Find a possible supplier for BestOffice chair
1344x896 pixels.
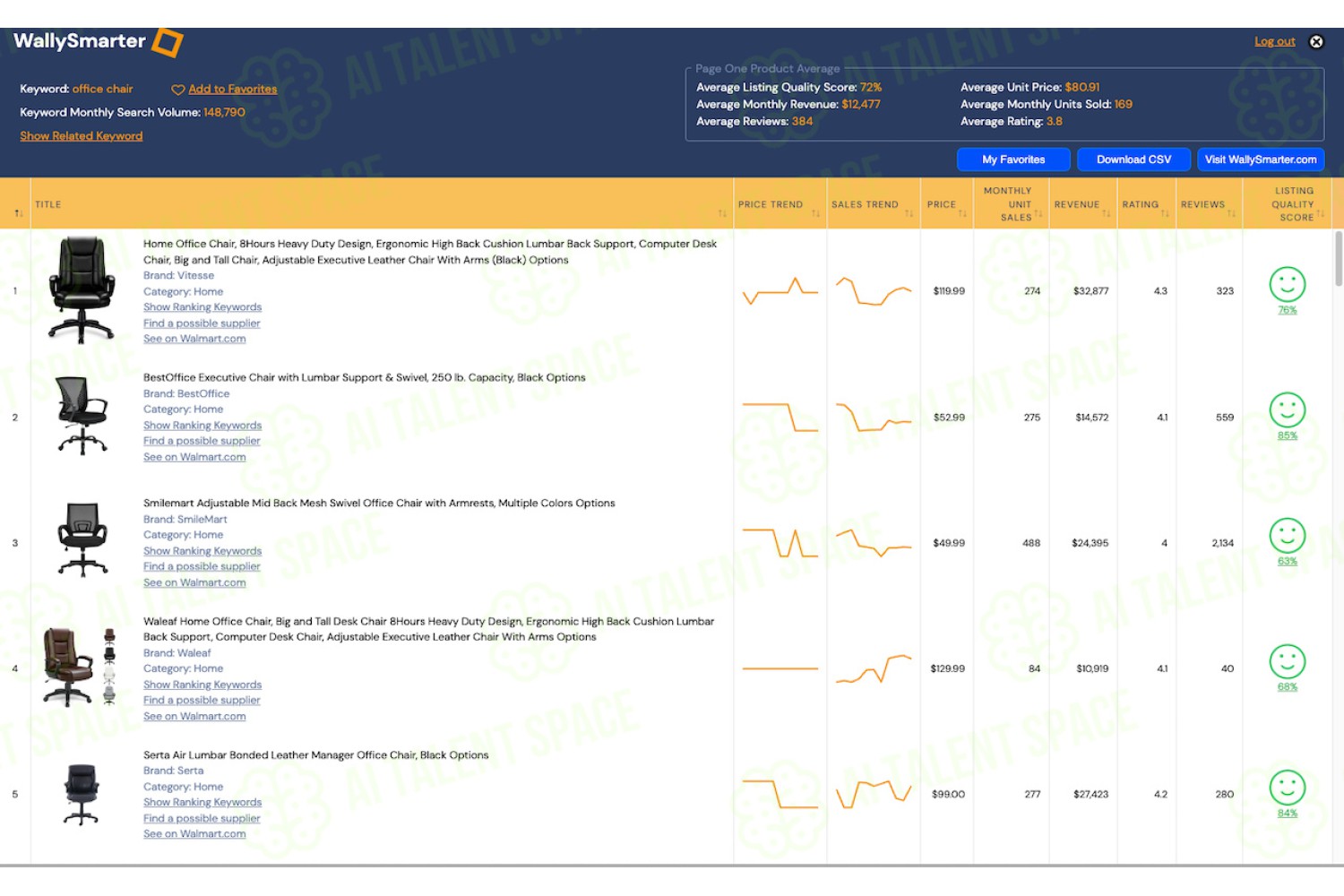[x=202, y=441]
